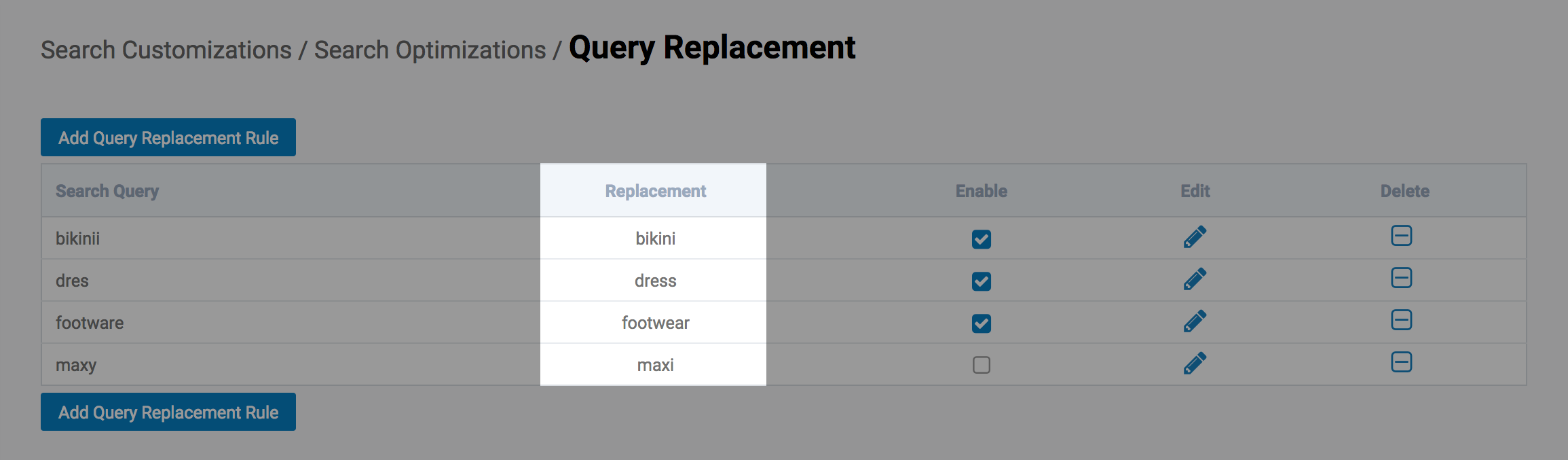Click pencil icon for footware rule
Screen dimensions: 1568x460
pyautogui.click(x=1195, y=321)
